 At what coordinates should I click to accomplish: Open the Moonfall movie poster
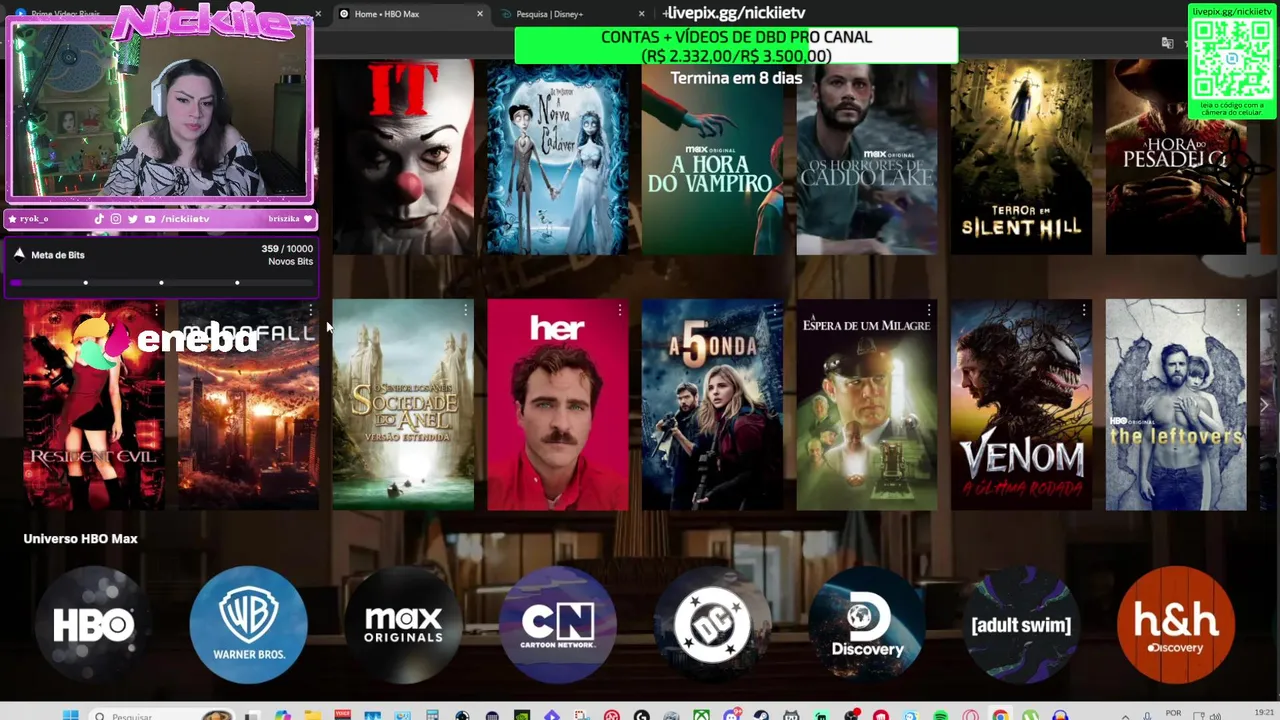248,405
